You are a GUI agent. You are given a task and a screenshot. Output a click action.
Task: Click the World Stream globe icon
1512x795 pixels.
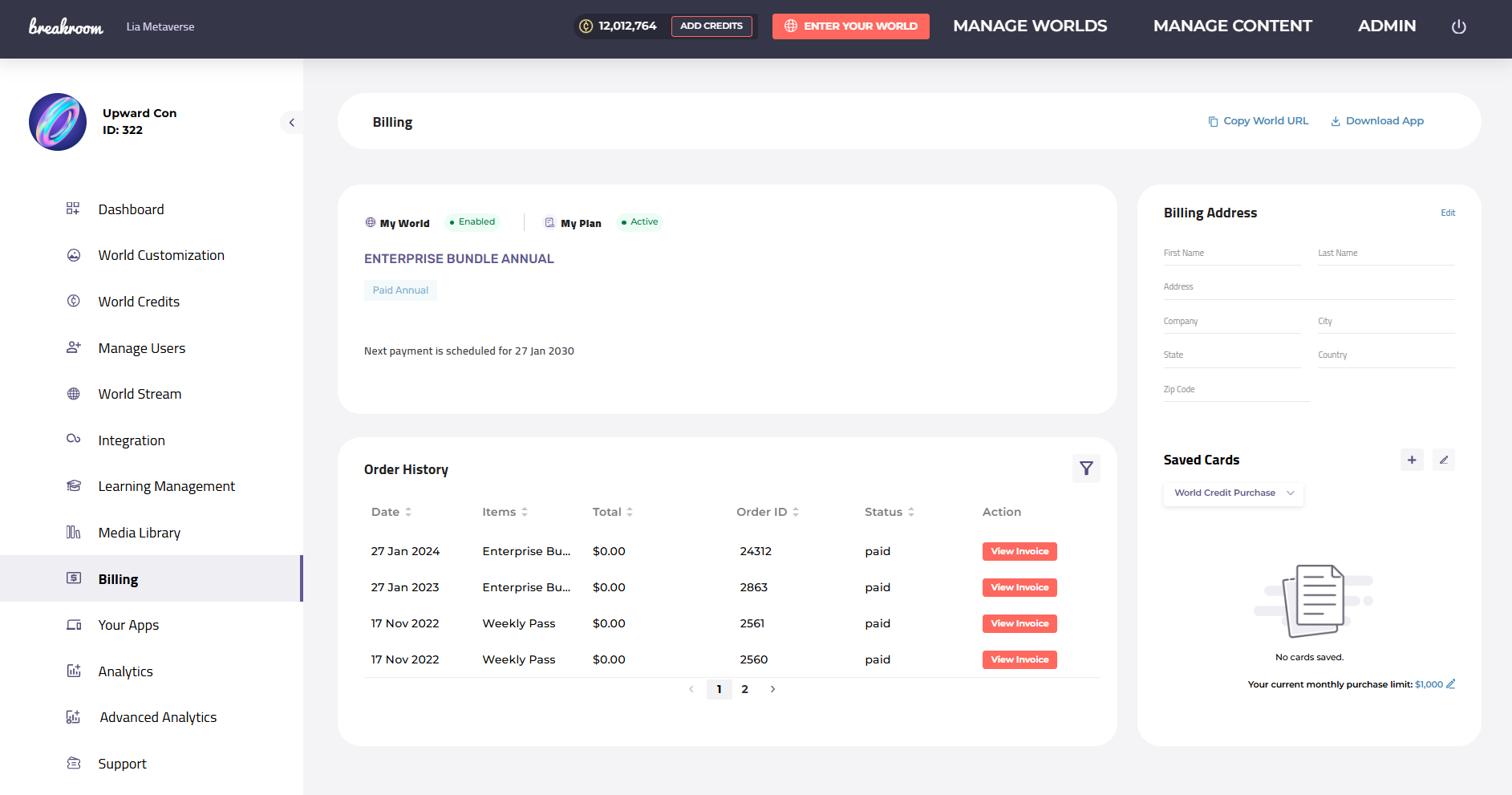click(x=73, y=394)
